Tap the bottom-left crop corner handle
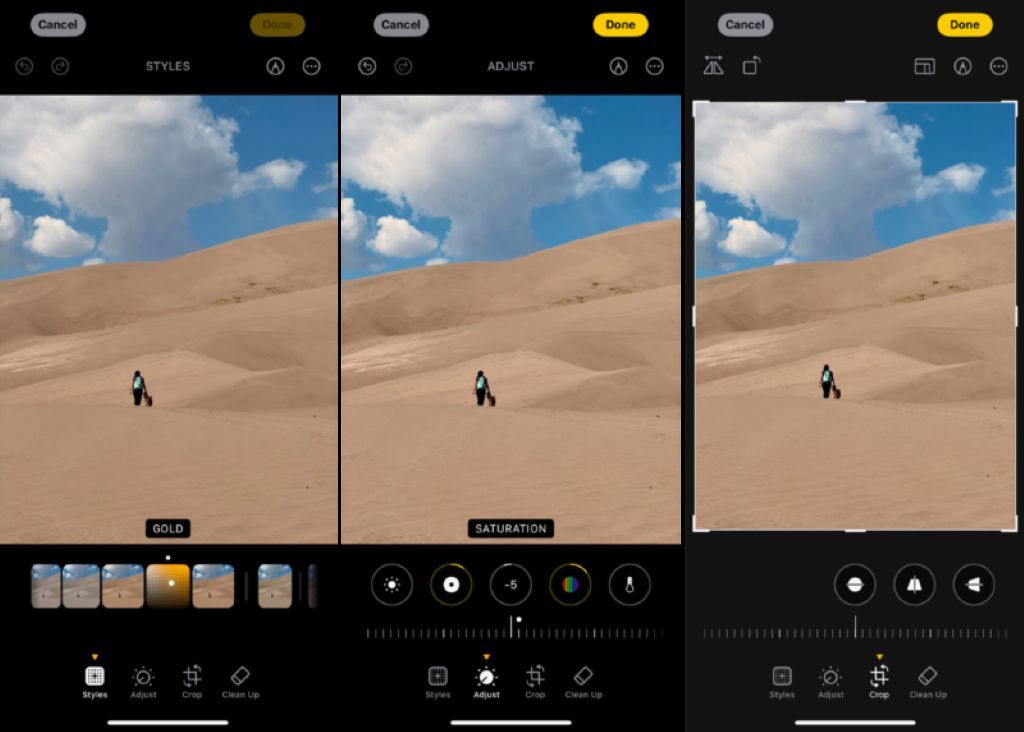Viewport: 1024px width, 732px height. coord(699,525)
